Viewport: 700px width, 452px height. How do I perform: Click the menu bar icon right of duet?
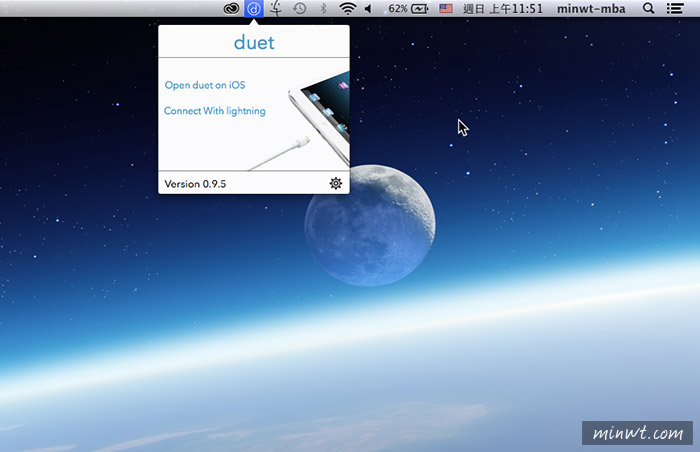pos(276,8)
